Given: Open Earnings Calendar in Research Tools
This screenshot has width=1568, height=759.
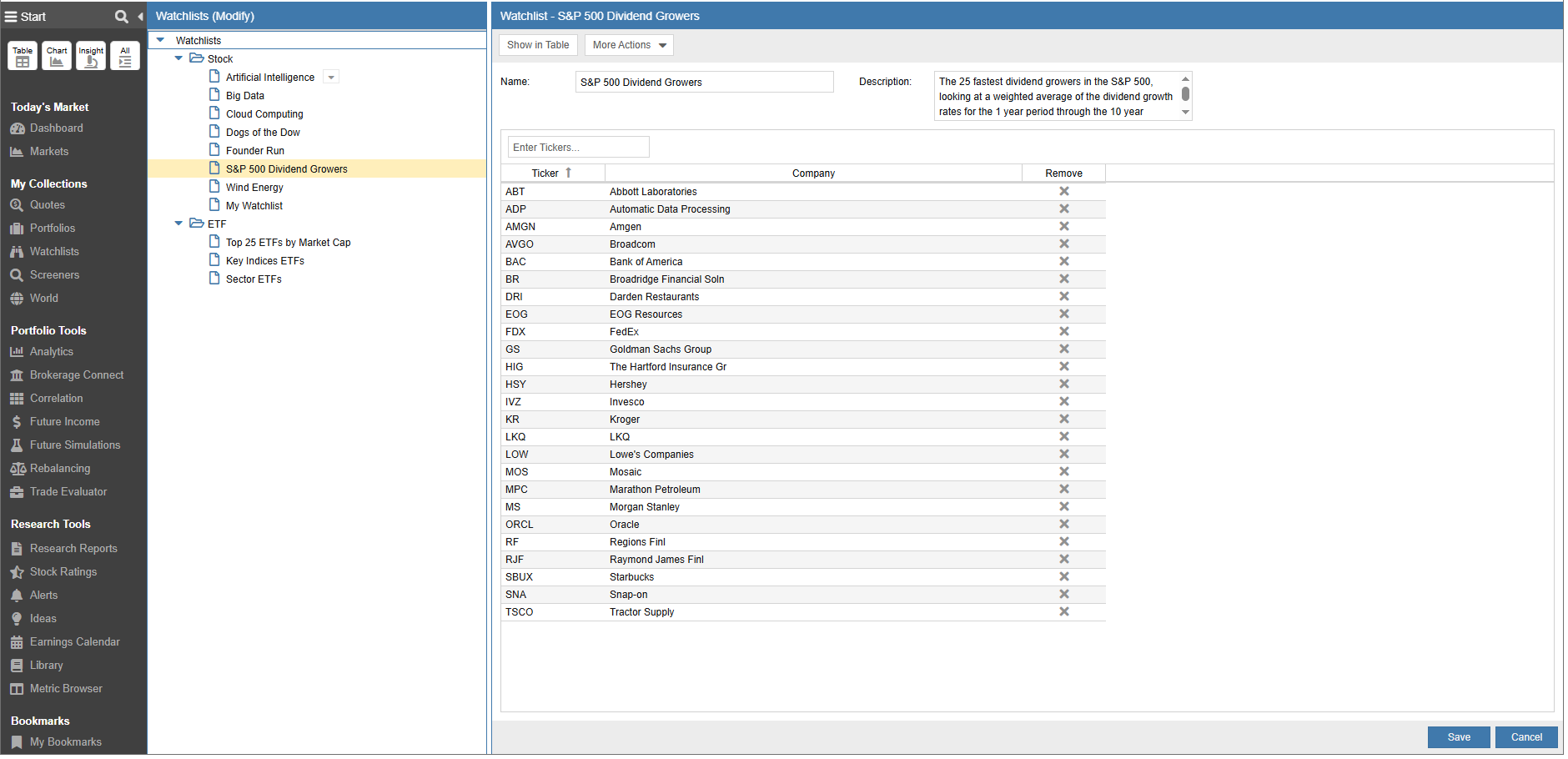Looking at the screenshot, I should tap(75, 641).
